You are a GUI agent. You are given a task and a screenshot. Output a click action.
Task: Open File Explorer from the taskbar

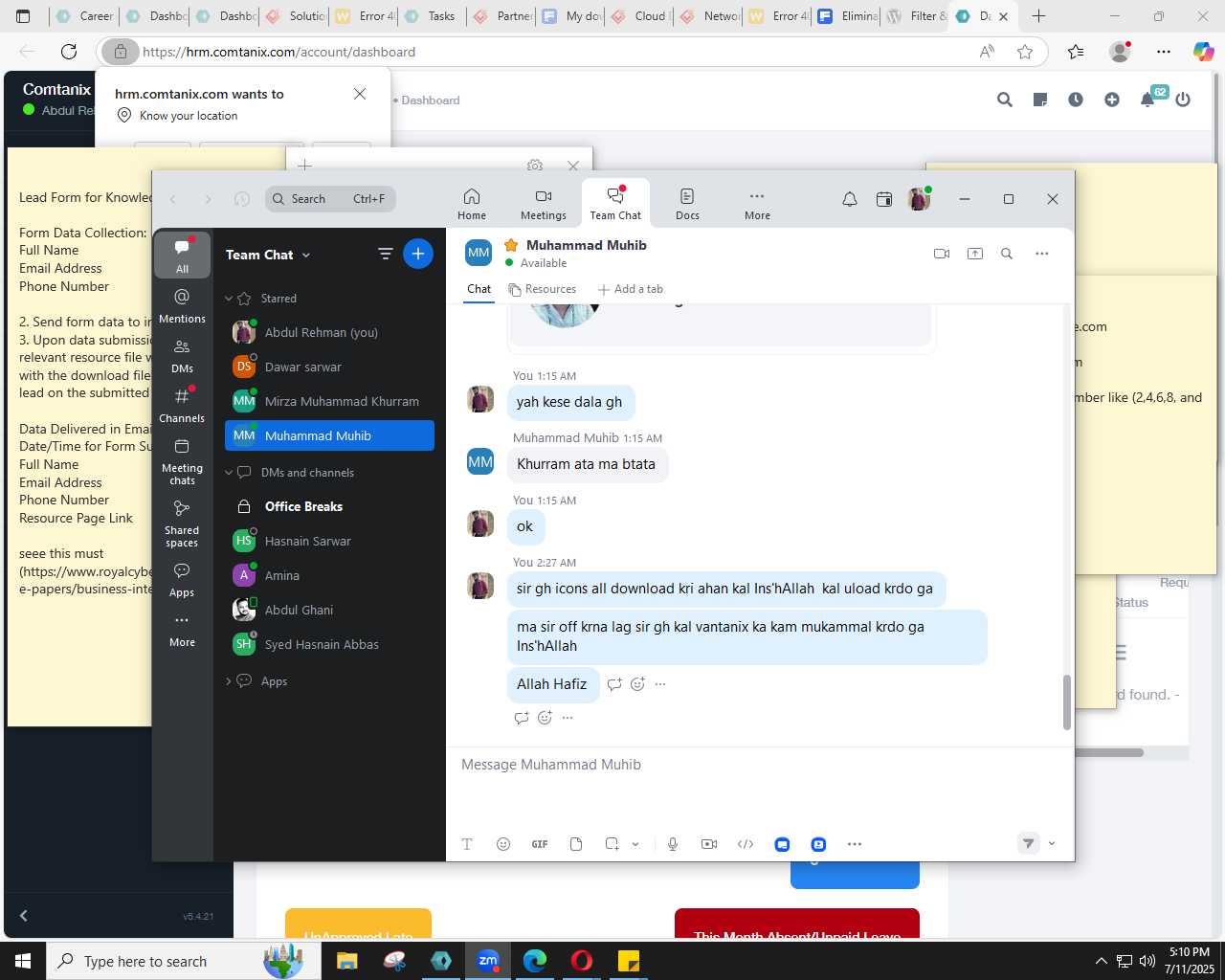[x=346, y=961]
